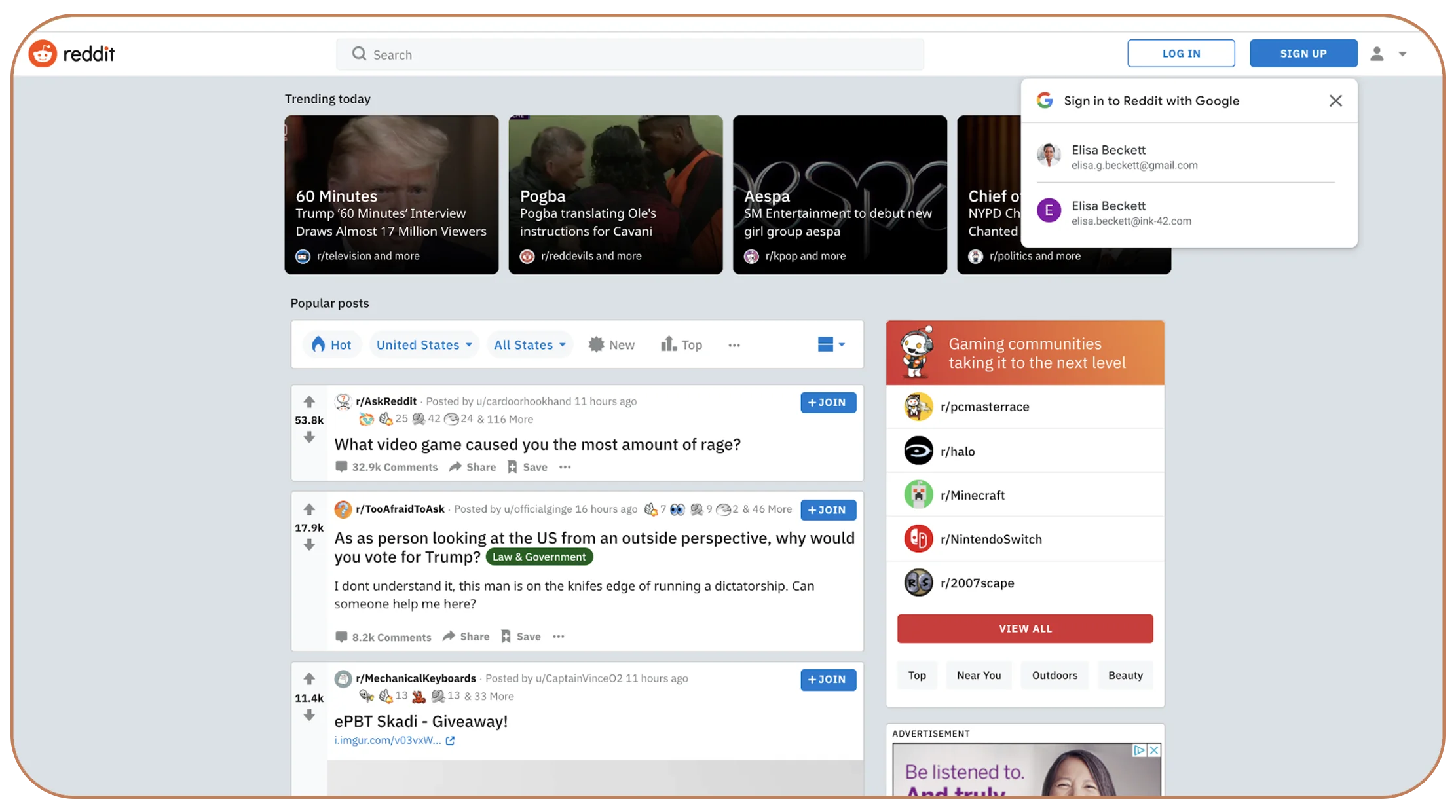Click the r/TooAfraidToAsk subreddit avatar
This screenshot has height=812, width=1456.
[343, 509]
